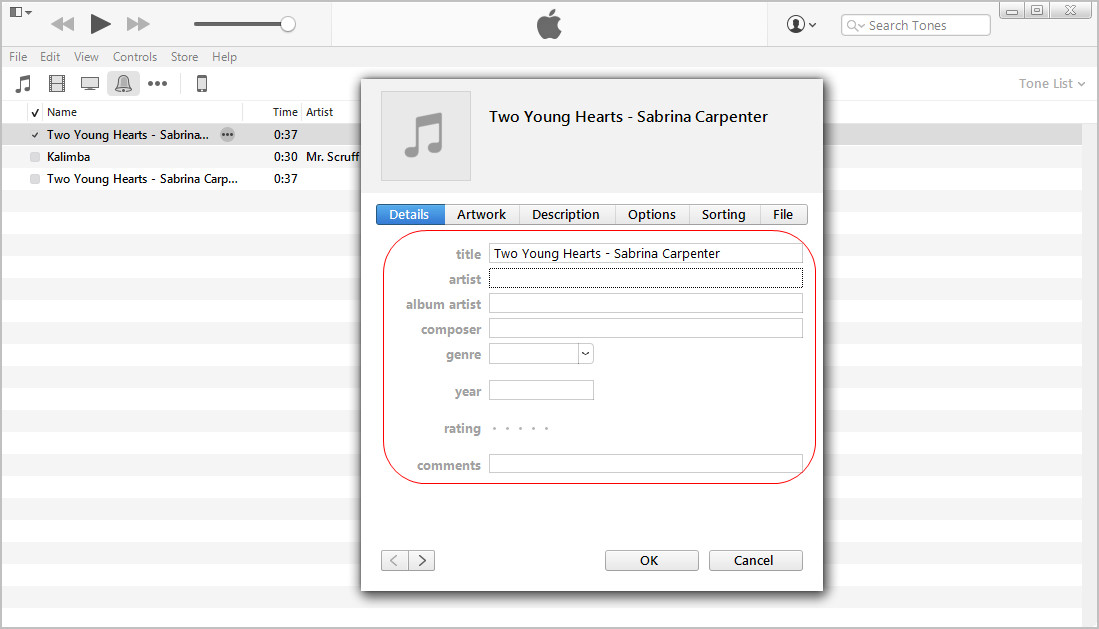Screen dimensions: 1099x629
Task: Click the volume slider knob
Action: pyautogui.click(x=287, y=25)
